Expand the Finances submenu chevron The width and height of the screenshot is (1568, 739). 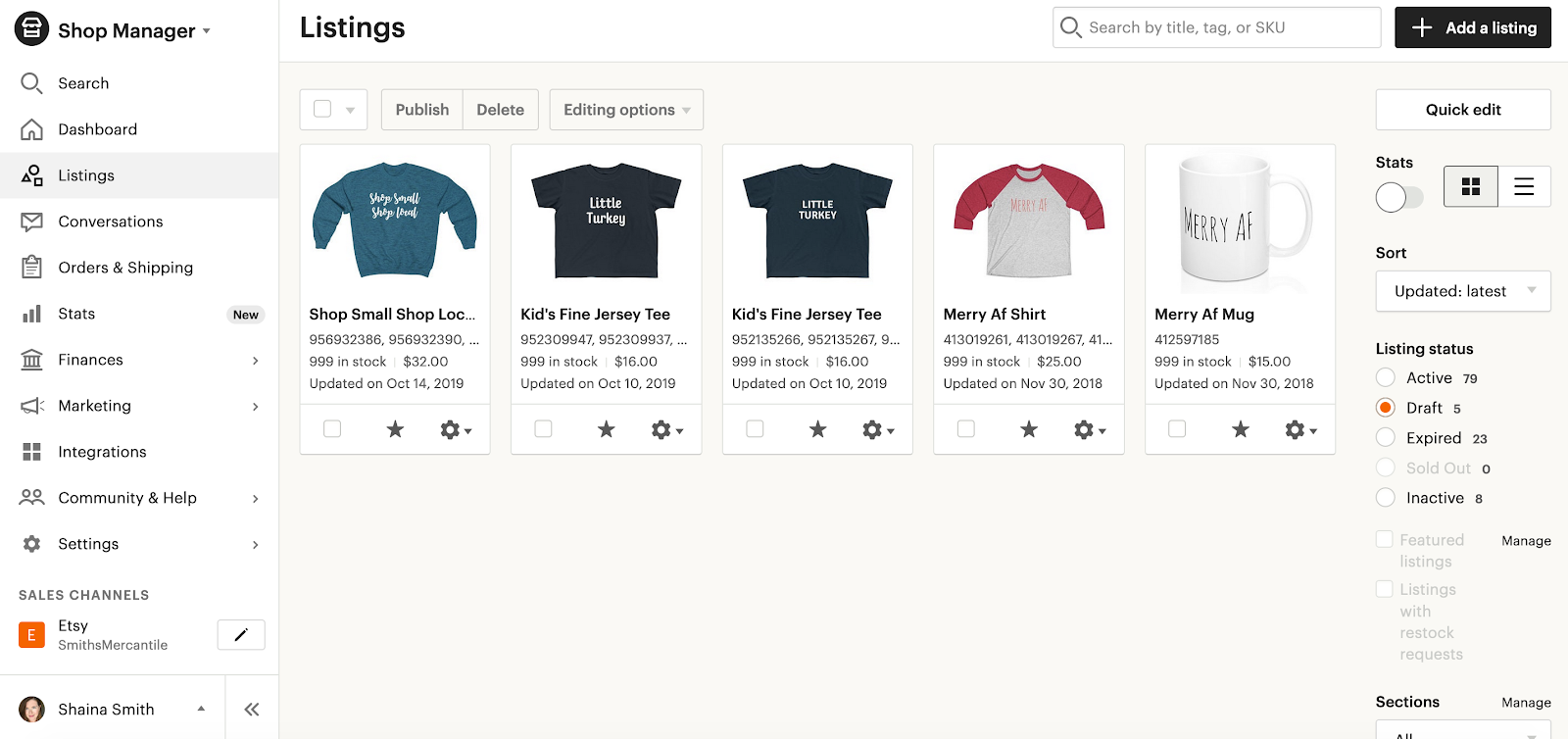256,361
